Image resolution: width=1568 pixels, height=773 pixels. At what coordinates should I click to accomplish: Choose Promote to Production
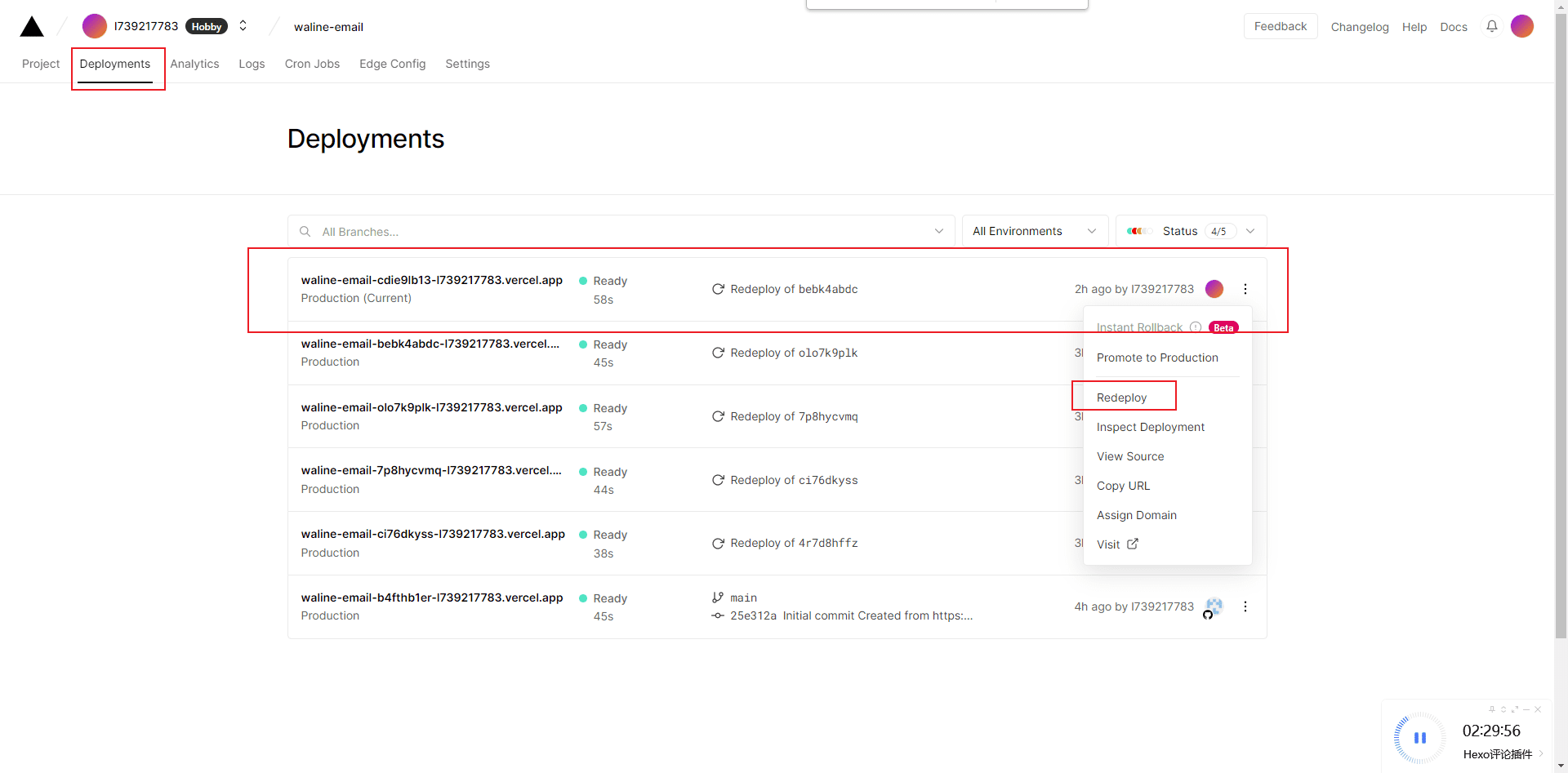(1157, 358)
